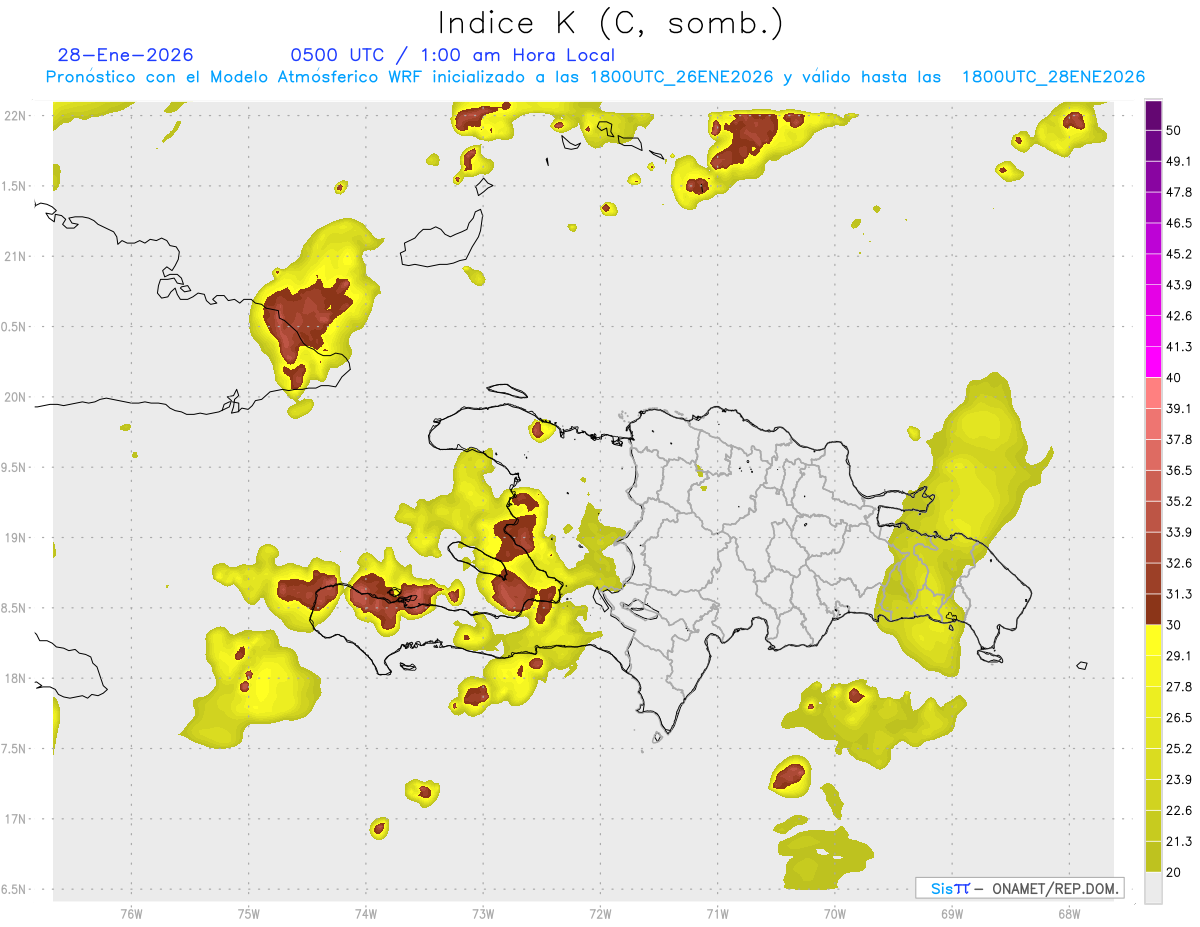The height and width of the screenshot is (927, 1200).
Task: Click the "35.2" color scale value
Action: 1179,501
